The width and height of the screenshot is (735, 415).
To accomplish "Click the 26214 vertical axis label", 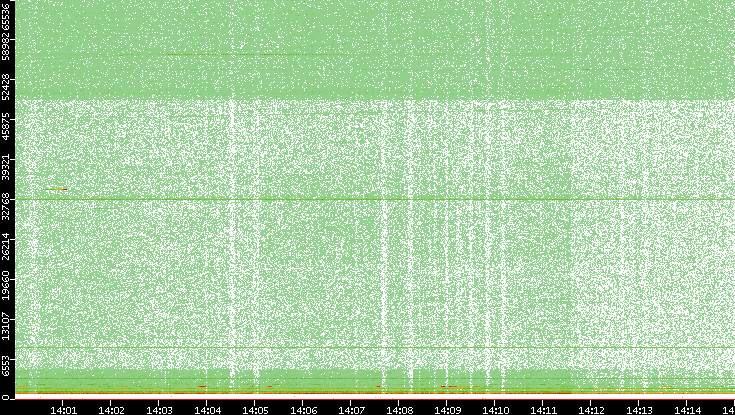I will pyautogui.click(x=6, y=244).
